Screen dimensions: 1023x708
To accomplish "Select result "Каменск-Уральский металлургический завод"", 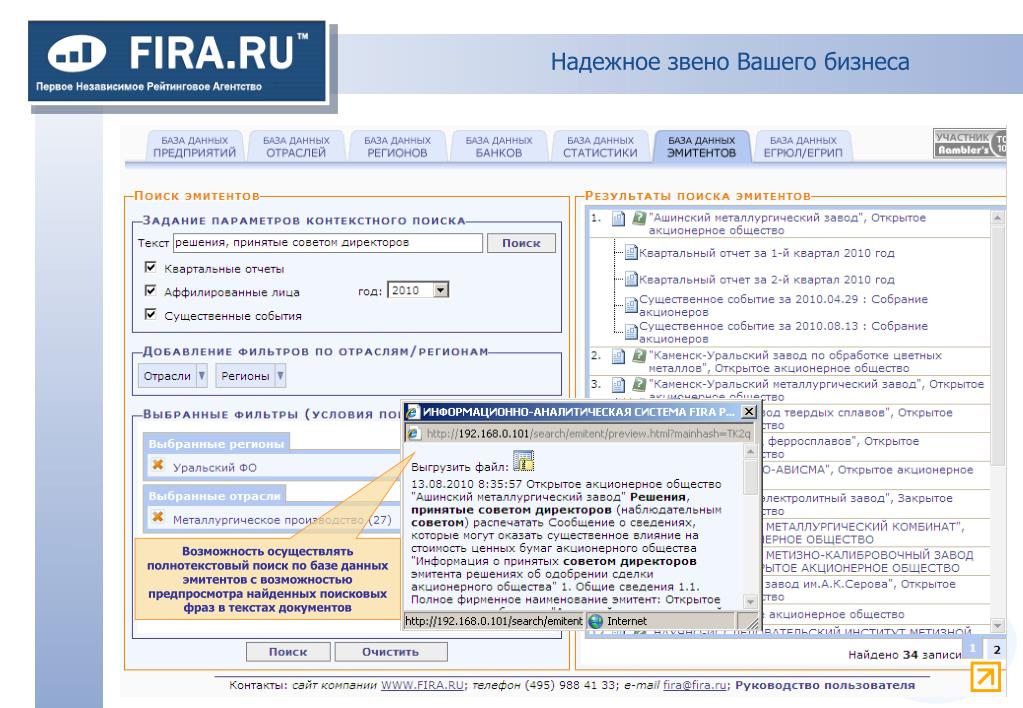I will pos(816,390).
